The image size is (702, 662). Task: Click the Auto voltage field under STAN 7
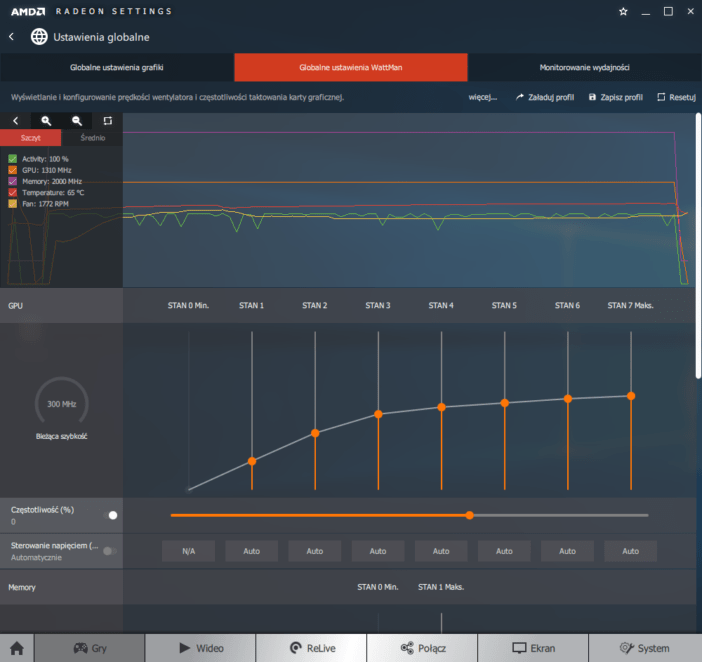(630, 551)
